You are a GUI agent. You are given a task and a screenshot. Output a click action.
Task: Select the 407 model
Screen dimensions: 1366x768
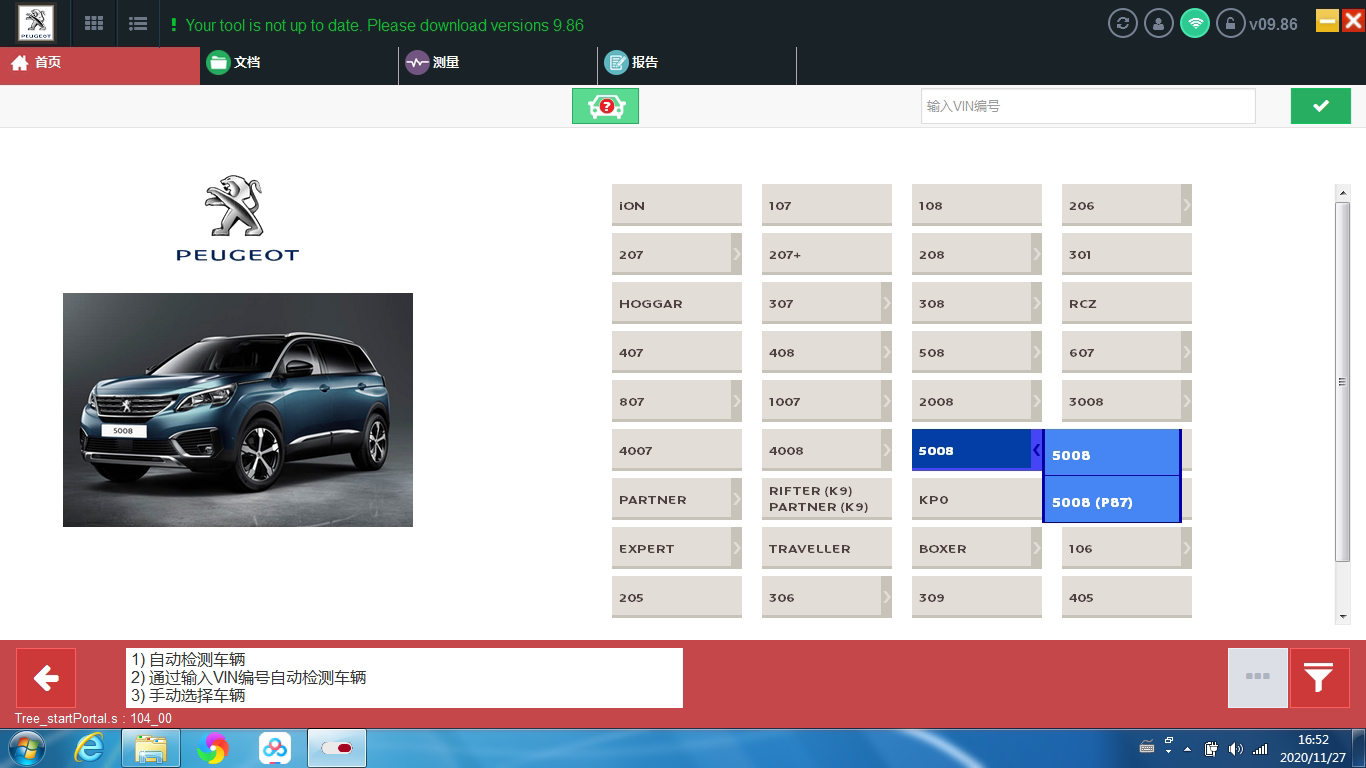pyautogui.click(x=677, y=352)
